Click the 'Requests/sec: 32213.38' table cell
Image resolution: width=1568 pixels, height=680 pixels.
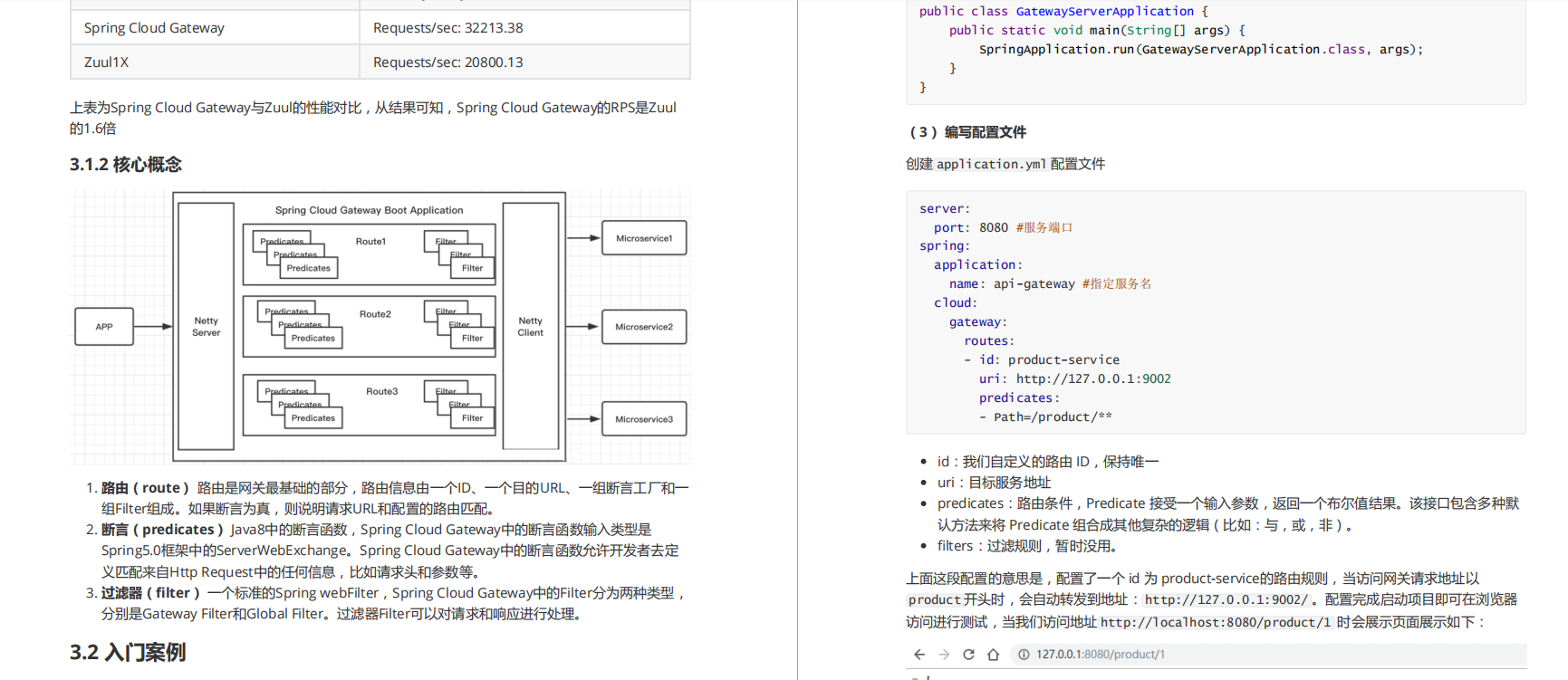click(x=524, y=28)
